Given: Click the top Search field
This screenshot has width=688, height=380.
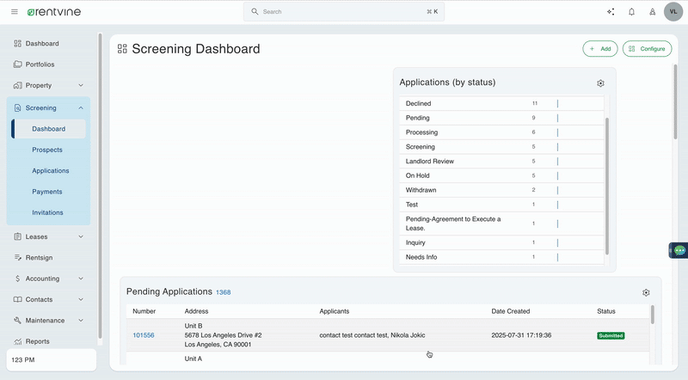Looking at the screenshot, I should coord(344,12).
